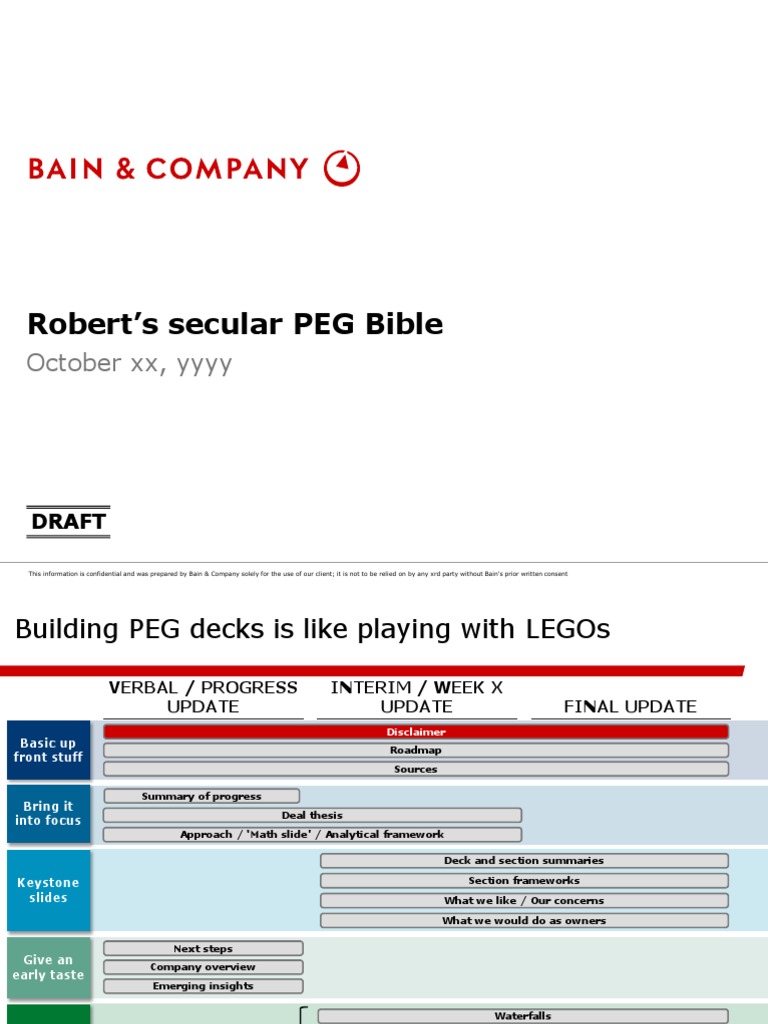Select What we would do as owners
Screen dimensions: 768x1024
point(524,921)
